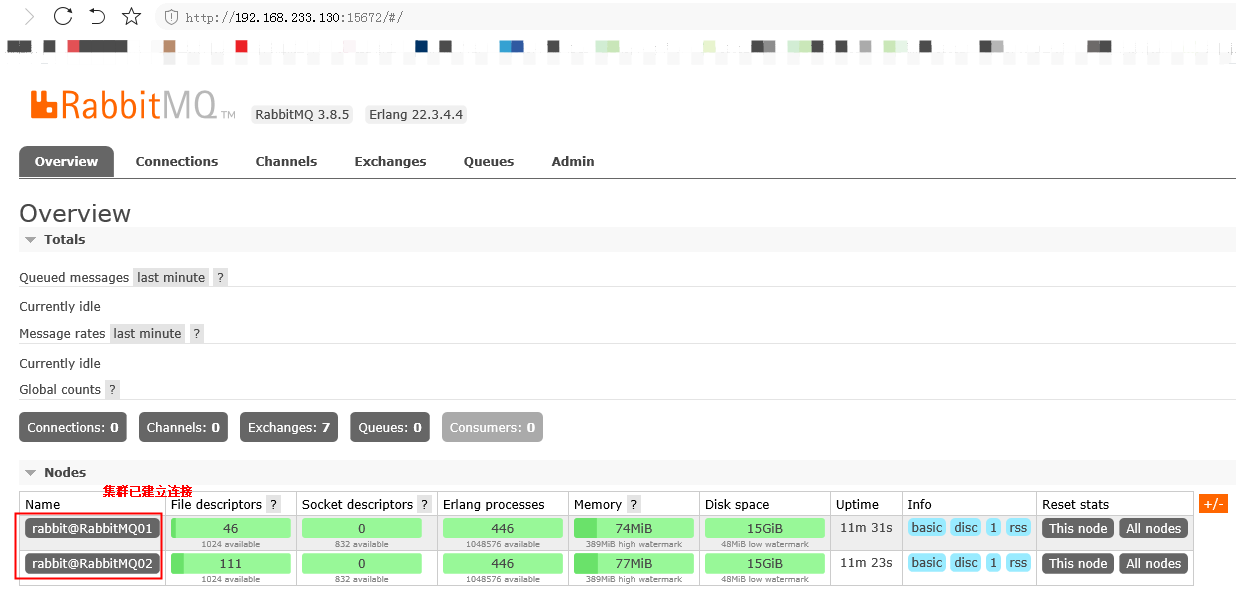The image size is (1256, 601).
Task: Open node rabbit@RabbitMQ02 details
Action: click(92, 564)
